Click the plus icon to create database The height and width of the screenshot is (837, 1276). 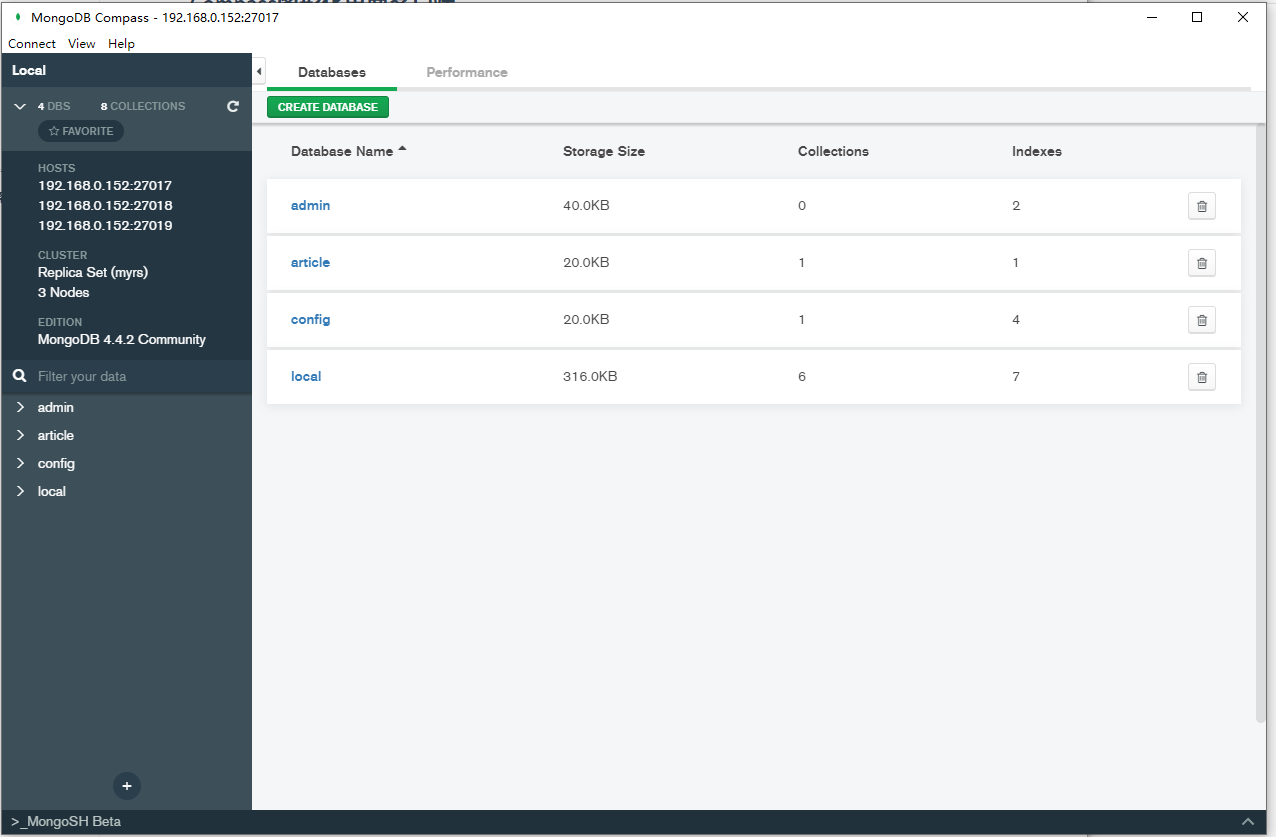pyautogui.click(x=127, y=786)
